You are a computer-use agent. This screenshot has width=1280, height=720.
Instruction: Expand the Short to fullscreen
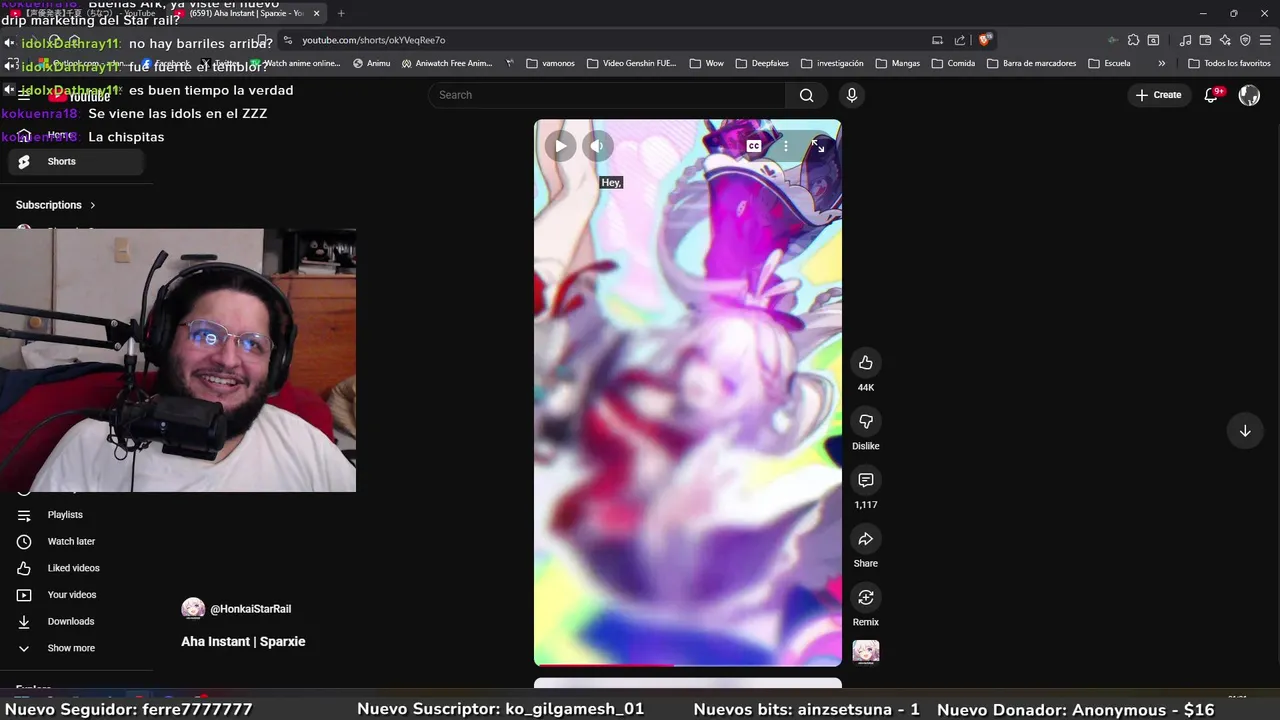[818, 146]
